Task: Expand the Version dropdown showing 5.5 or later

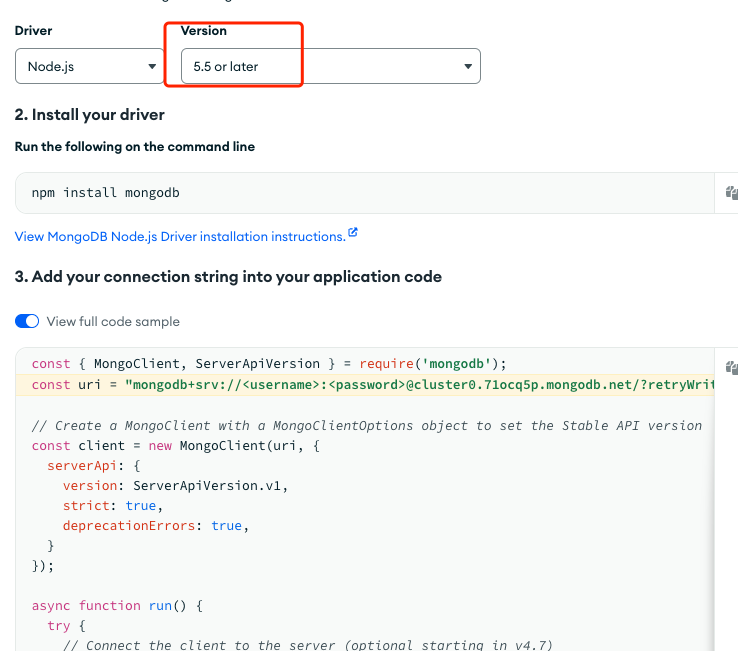Action: [x=330, y=66]
